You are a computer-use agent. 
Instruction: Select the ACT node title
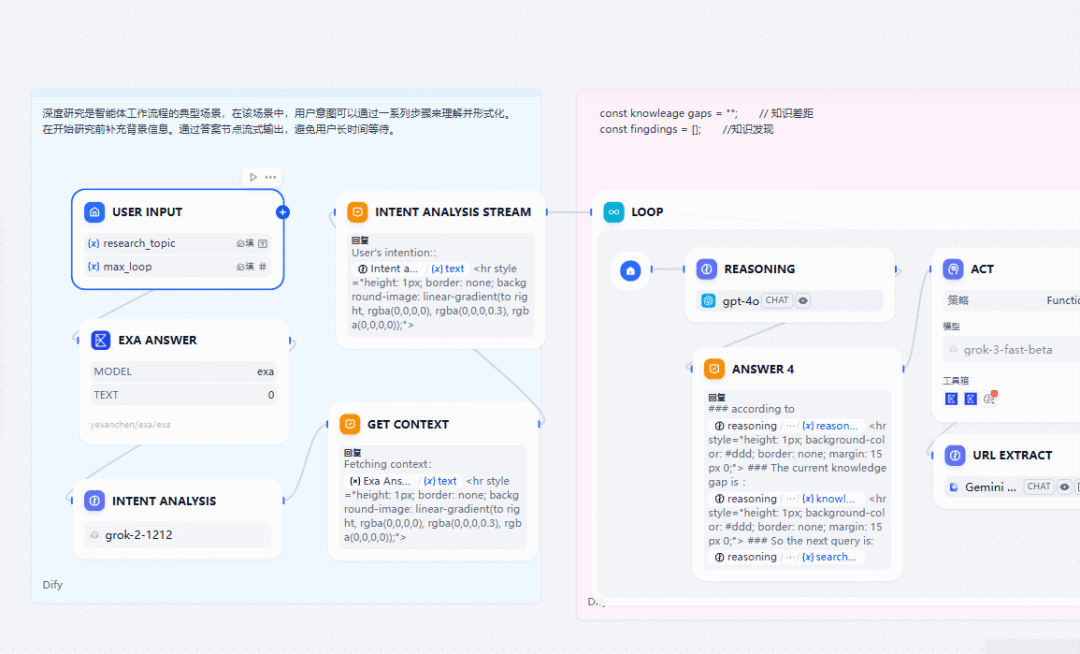[982, 269]
